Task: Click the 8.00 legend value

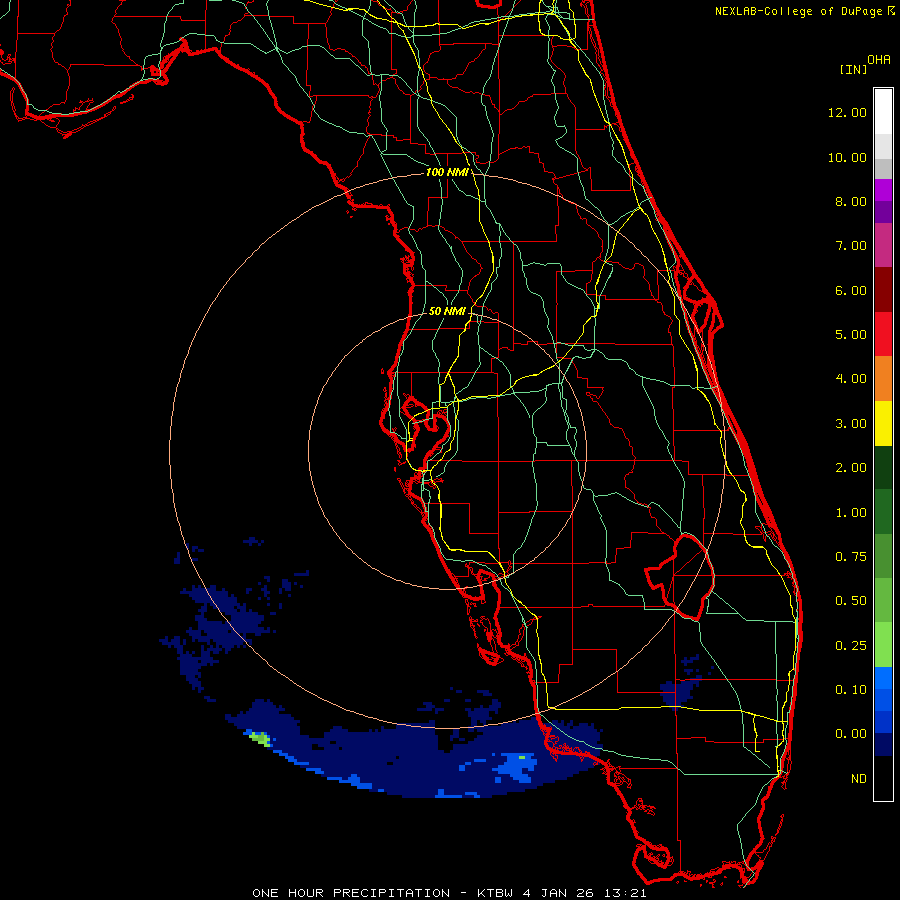Action: click(x=851, y=201)
